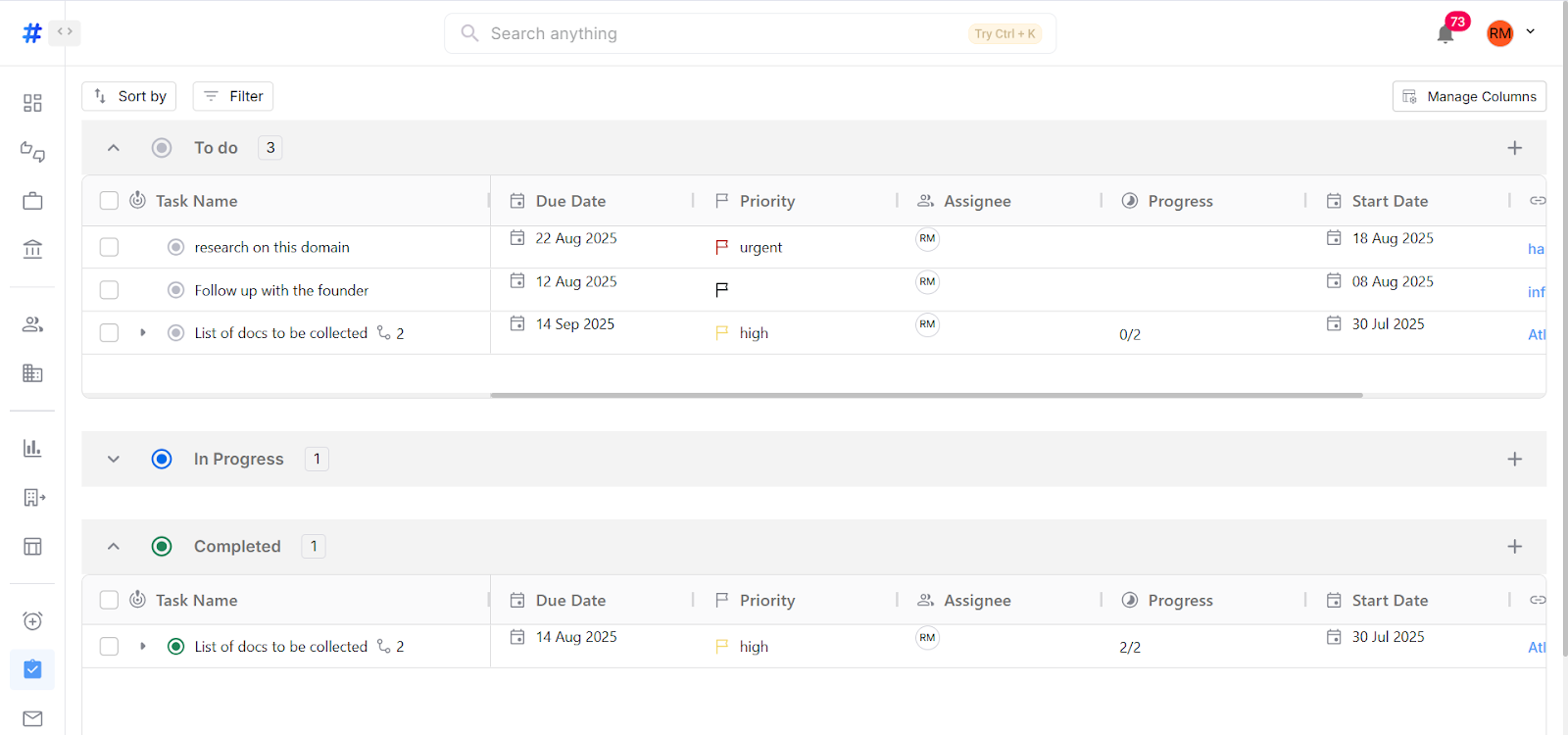Open the bar chart reports icon
The width and height of the screenshot is (1568, 735).
pyautogui.click(x=32, y=448)
